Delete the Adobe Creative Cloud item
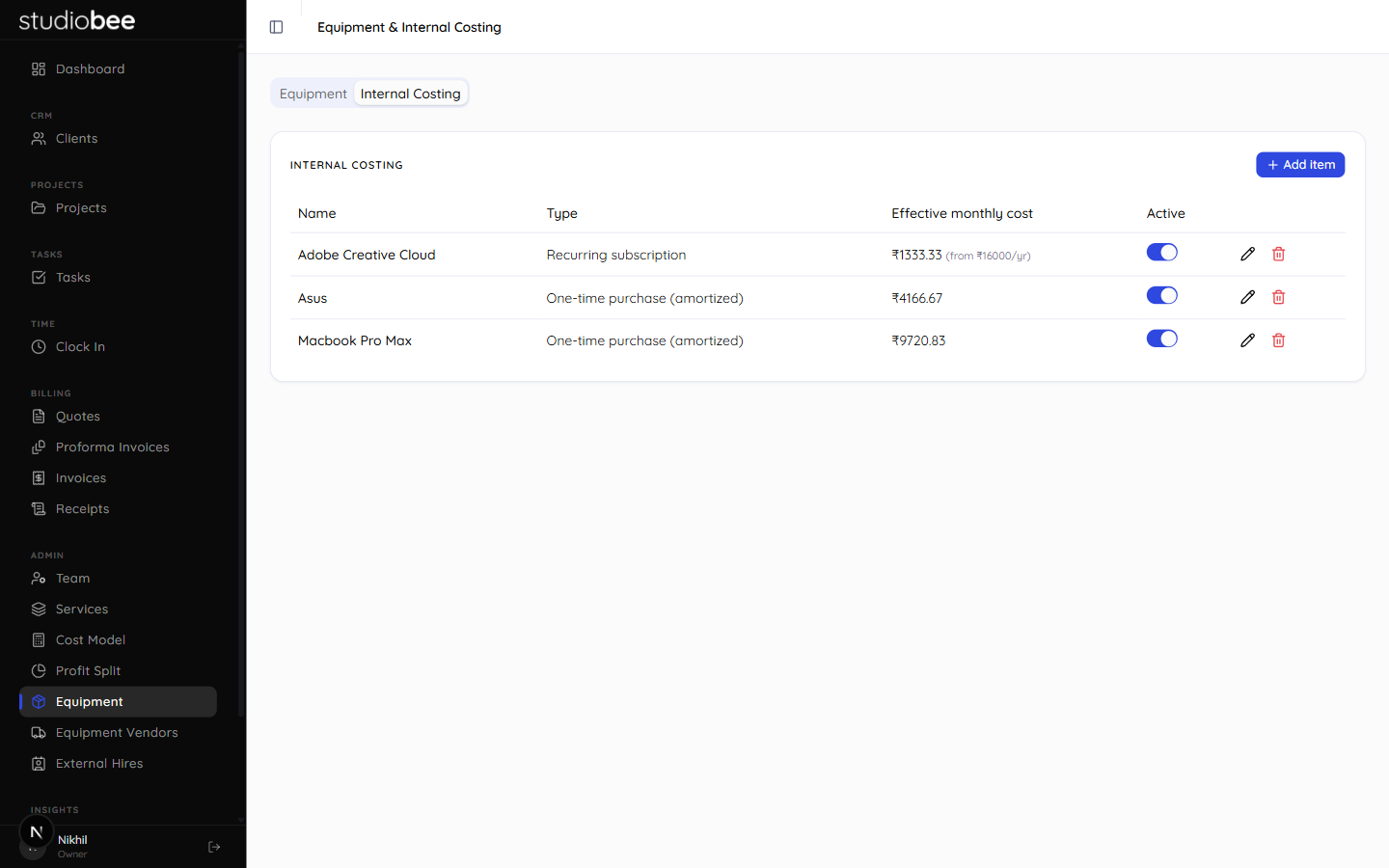The width and height of the screenshot is (1389, 868). 1278,254
